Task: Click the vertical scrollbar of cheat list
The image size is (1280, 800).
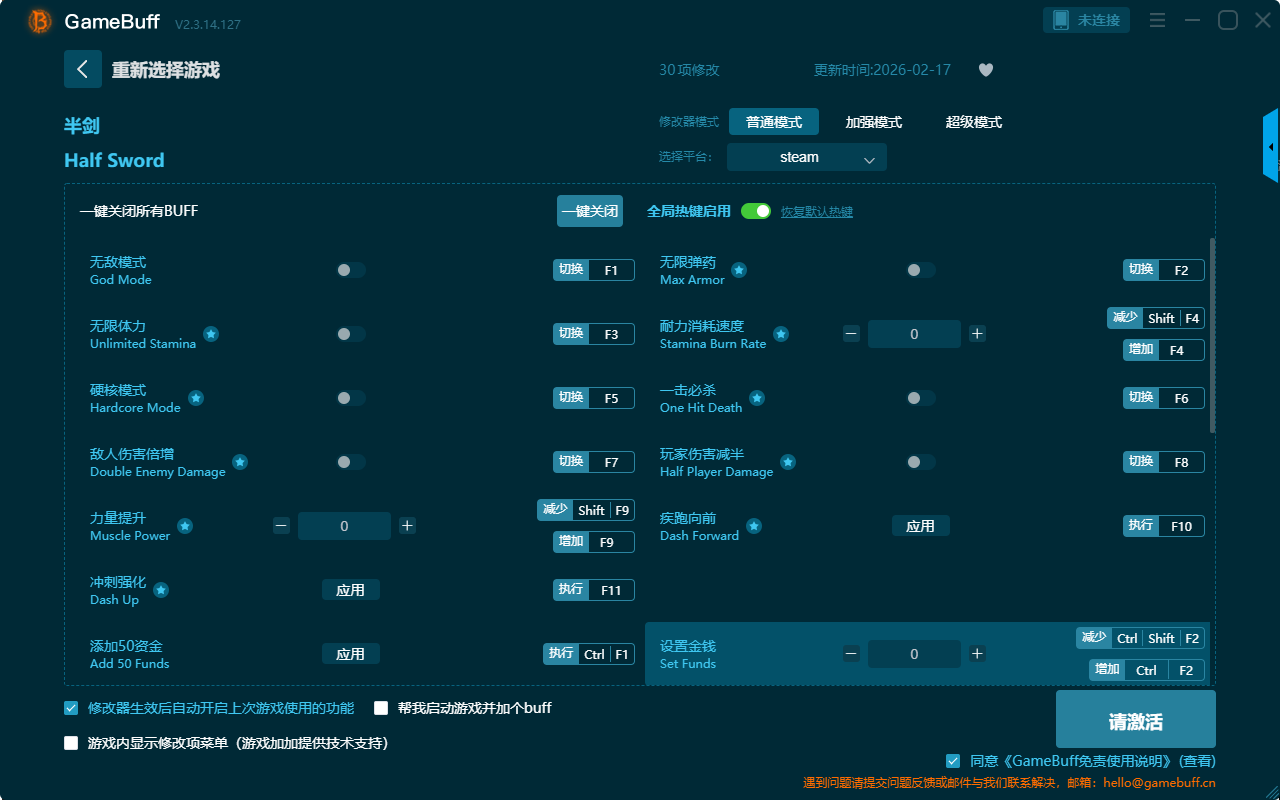Action: pyautogui.click(x=1213, y=335)
